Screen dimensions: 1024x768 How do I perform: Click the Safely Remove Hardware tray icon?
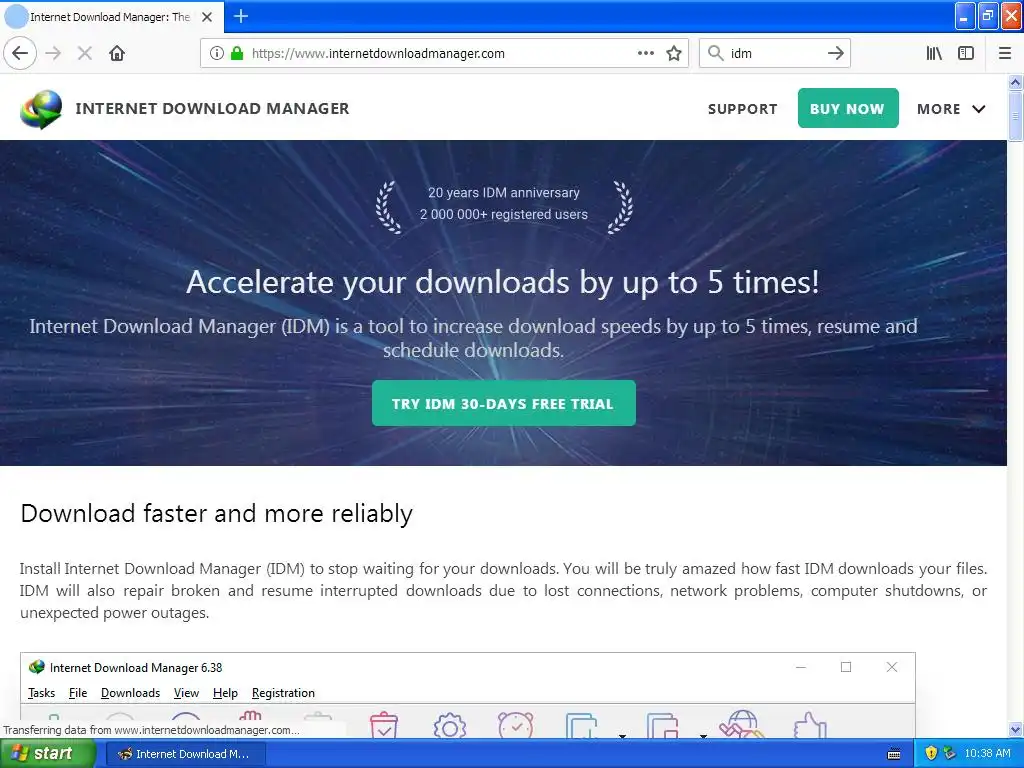point(949,753)
